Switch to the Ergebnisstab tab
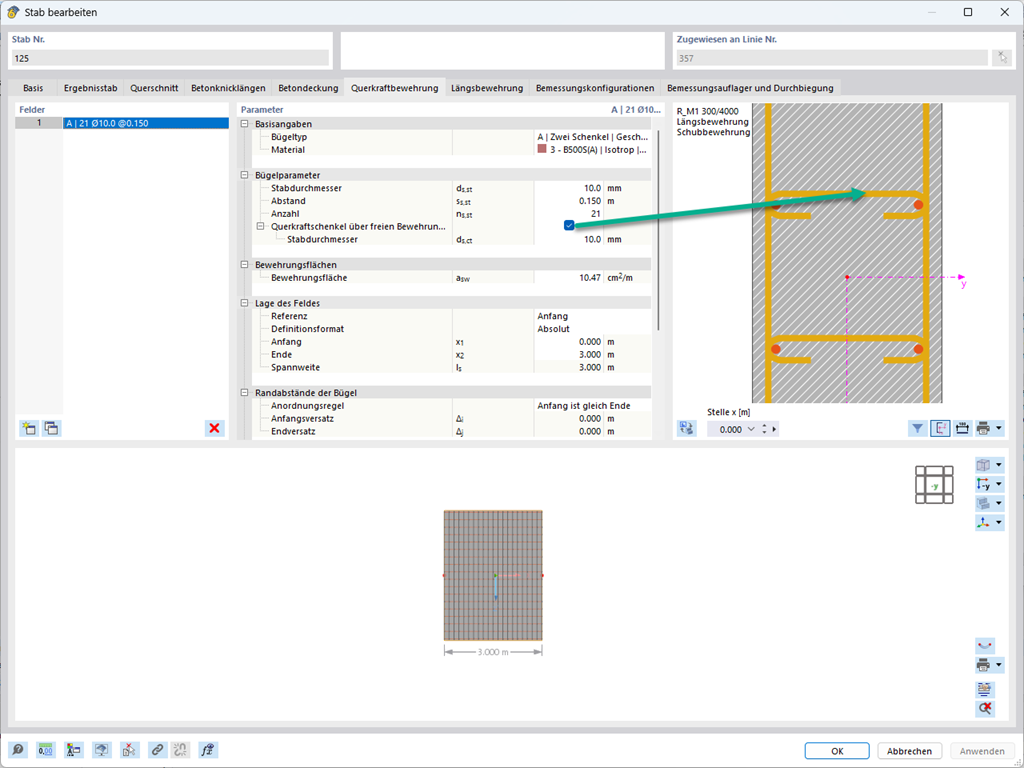 (x=91, y=88)
